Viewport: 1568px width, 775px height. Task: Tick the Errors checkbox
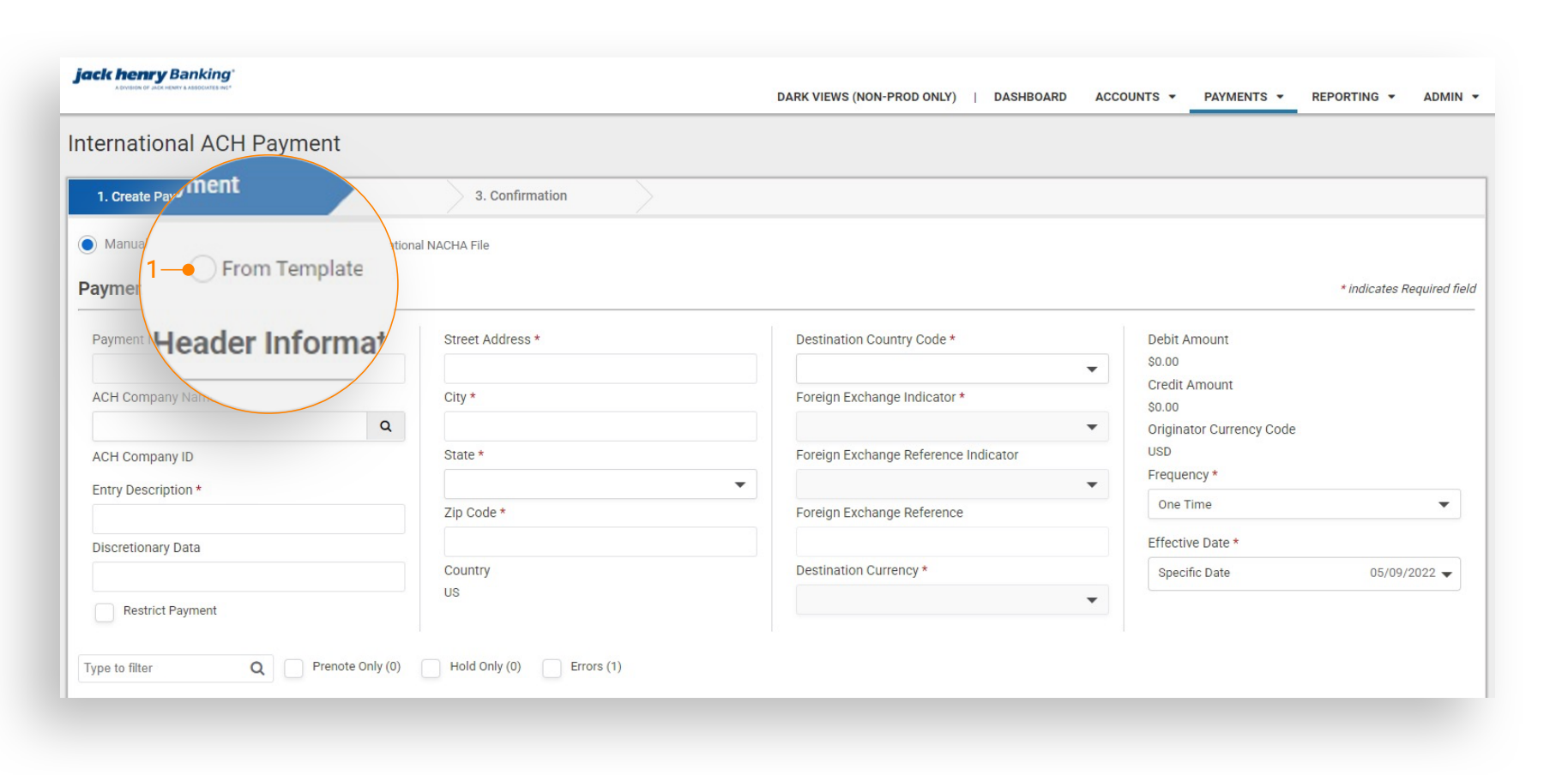(552, 668)
